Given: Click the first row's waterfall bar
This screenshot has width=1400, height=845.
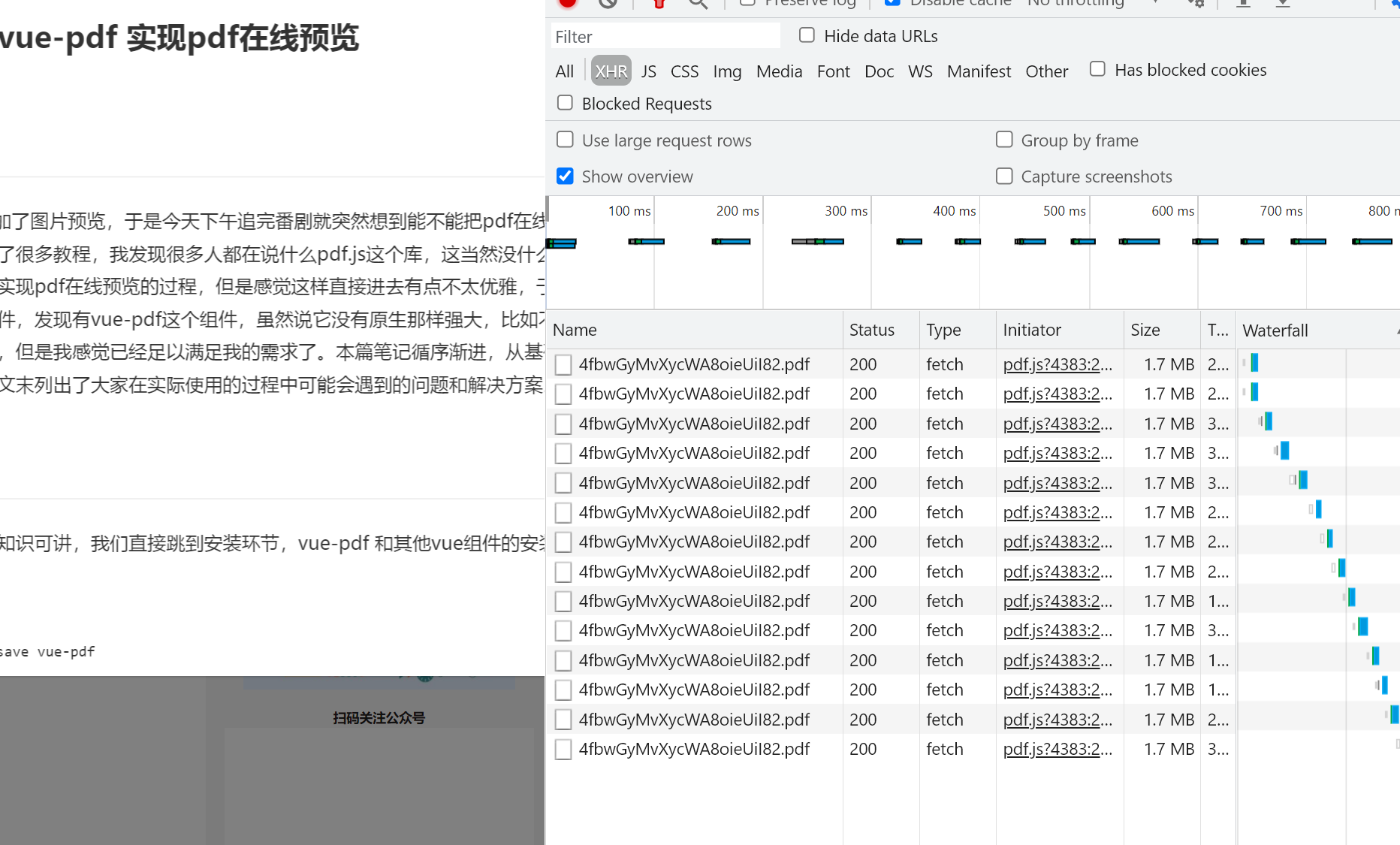Looking at the screenshot, I should pyautogui.click(x=1254, y=363).
